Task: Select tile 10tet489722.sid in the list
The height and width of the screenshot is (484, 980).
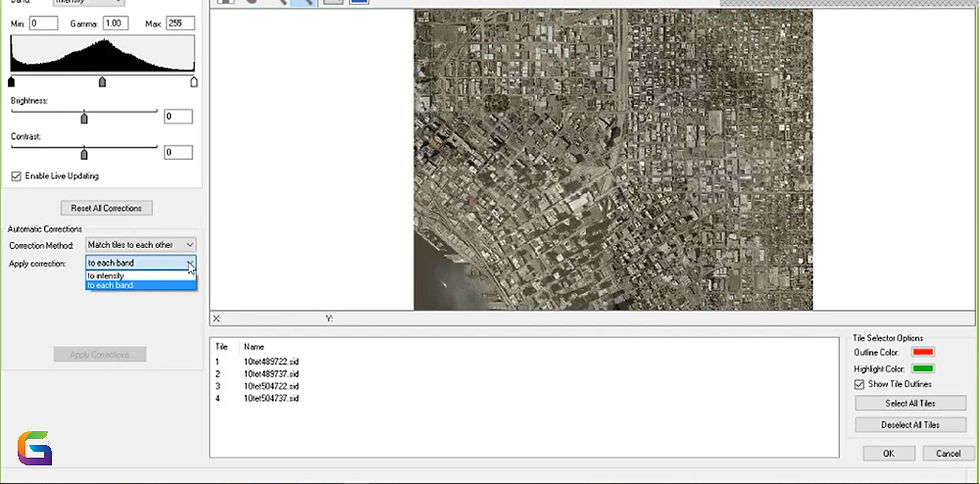Action: [271, 362]
